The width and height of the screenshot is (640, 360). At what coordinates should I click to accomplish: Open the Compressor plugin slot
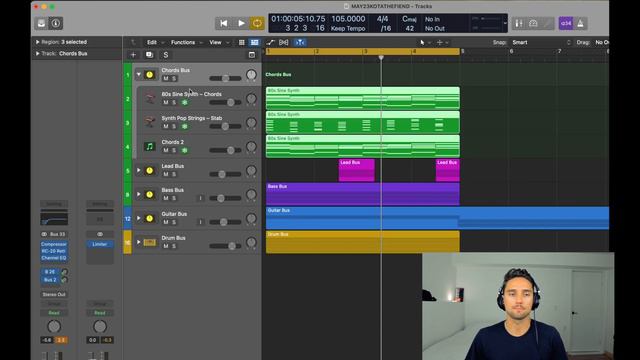(x=54, y=244)
